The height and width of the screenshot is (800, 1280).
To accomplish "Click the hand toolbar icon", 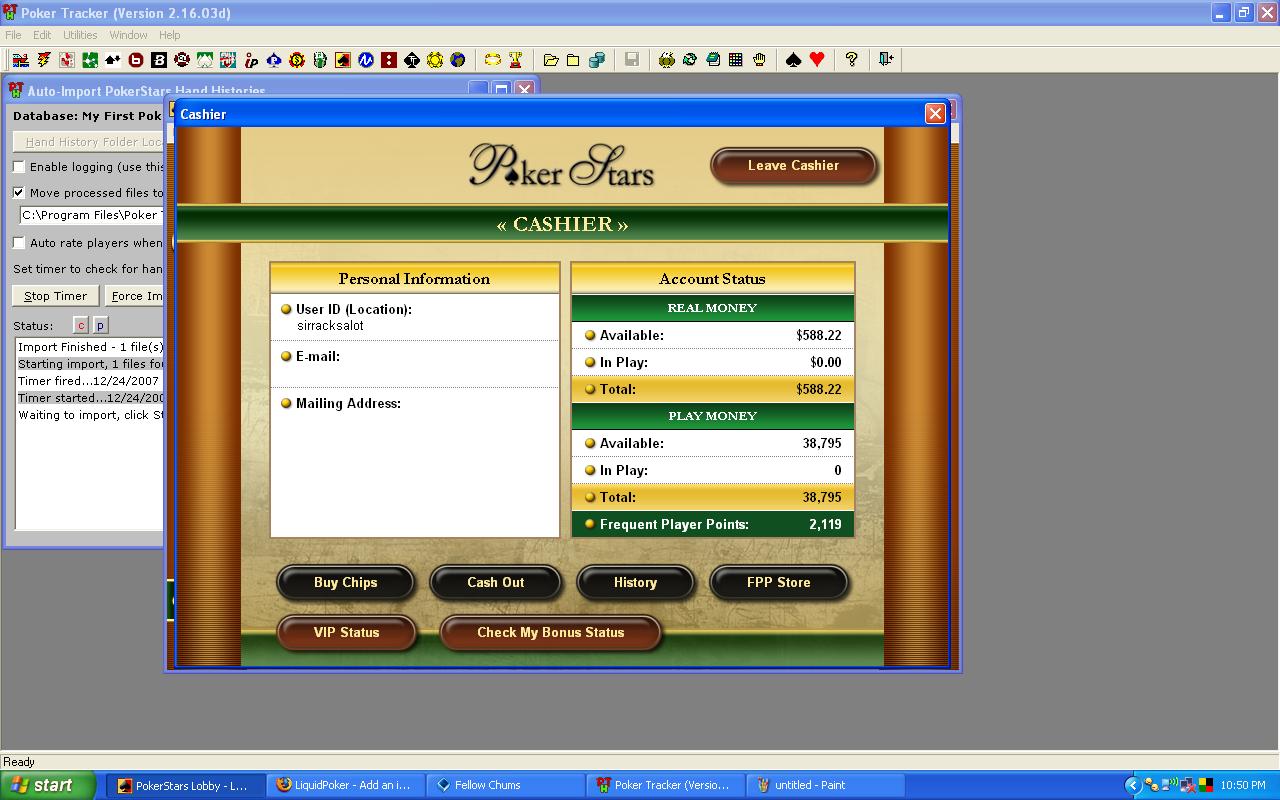I will point(759,60).
